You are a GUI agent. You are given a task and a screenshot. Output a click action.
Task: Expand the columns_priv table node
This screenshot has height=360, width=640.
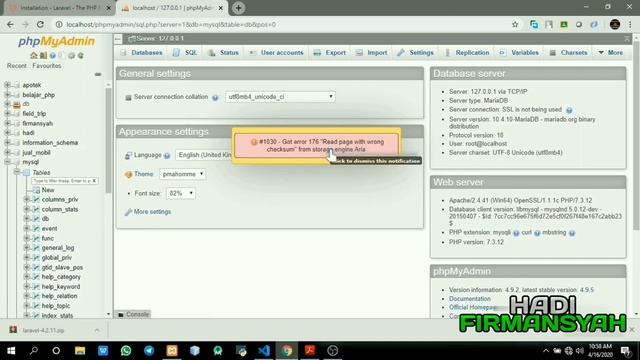27,199
